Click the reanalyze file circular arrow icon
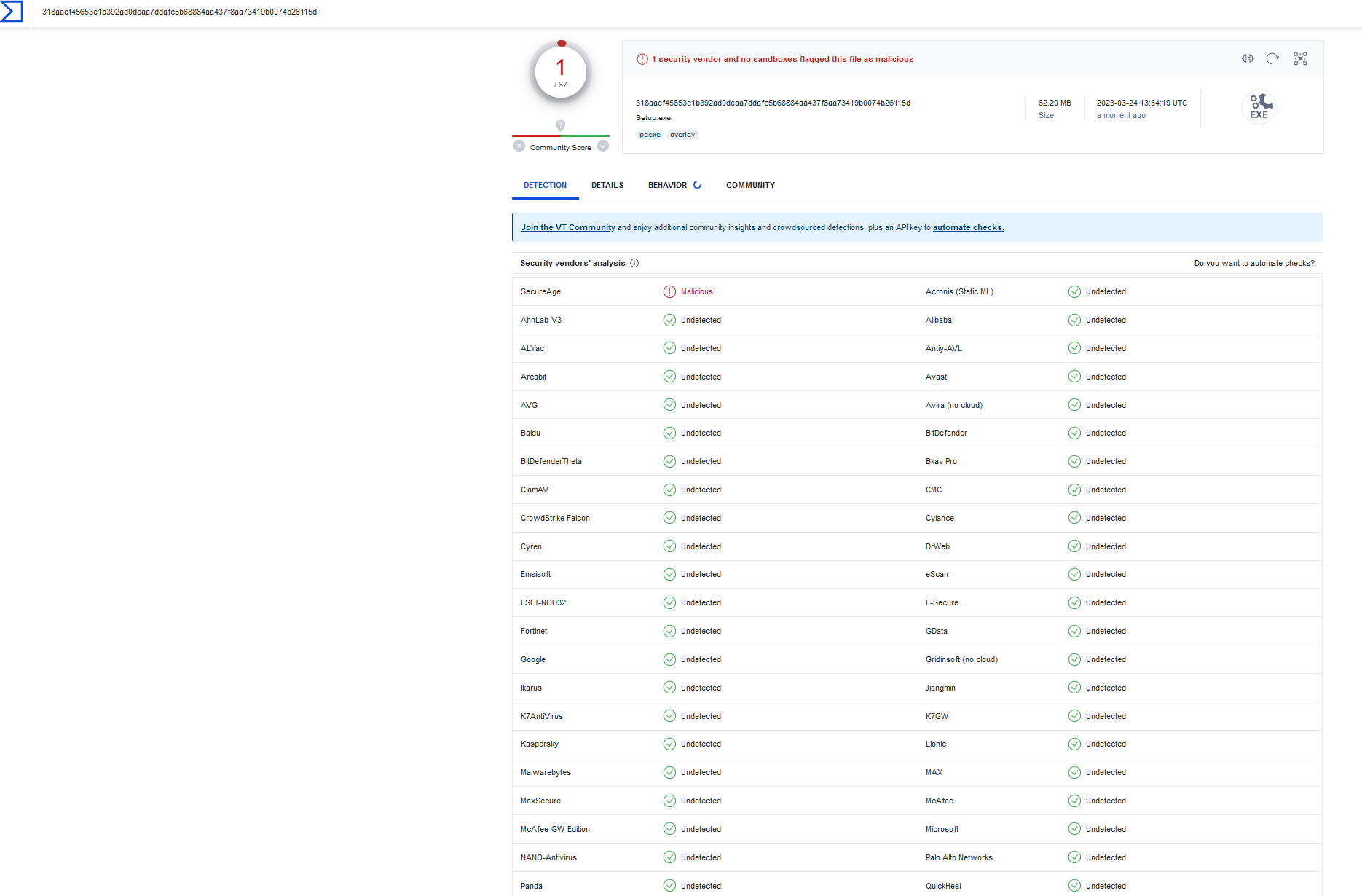This screenshot has height=896, width=1362. coord(1272,59)
